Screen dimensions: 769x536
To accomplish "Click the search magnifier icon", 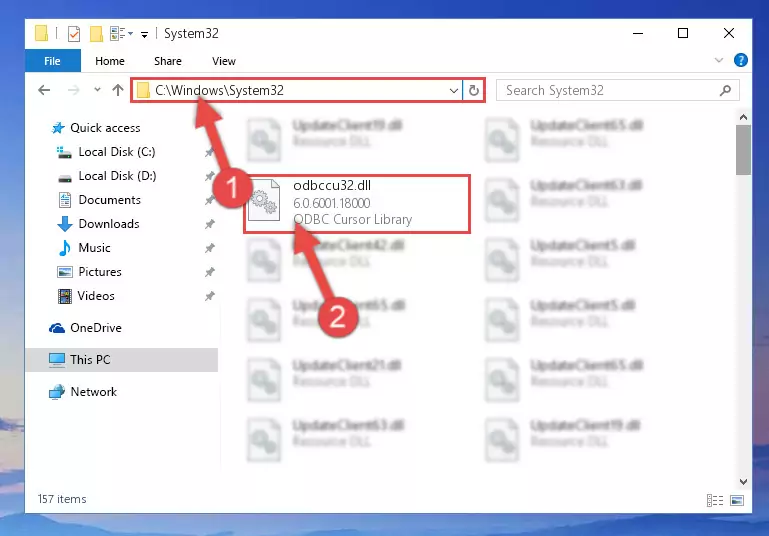I will (x=725, y=90).
